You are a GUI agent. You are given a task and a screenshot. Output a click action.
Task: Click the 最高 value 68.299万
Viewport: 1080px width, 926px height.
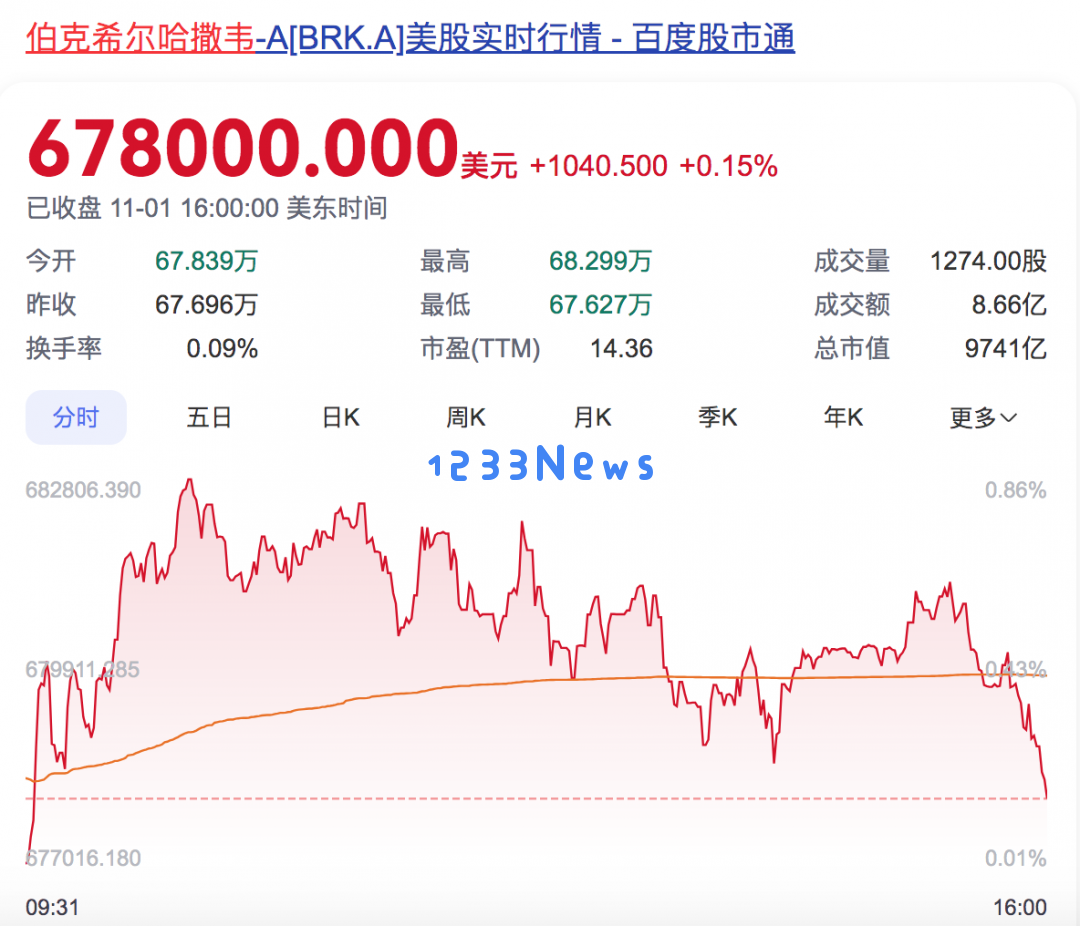pos(601,261)
